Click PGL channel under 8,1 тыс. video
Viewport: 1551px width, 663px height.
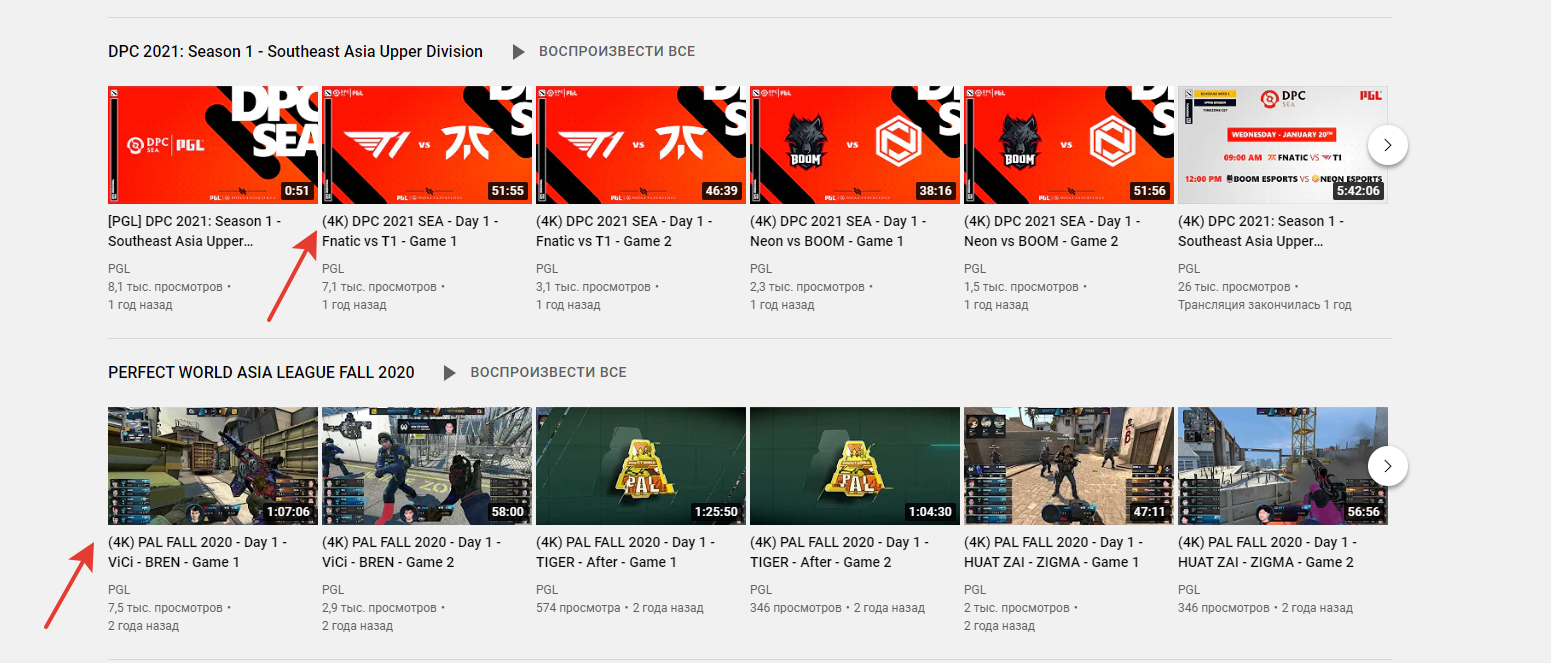pyautogui.click(x=119, y=269)
